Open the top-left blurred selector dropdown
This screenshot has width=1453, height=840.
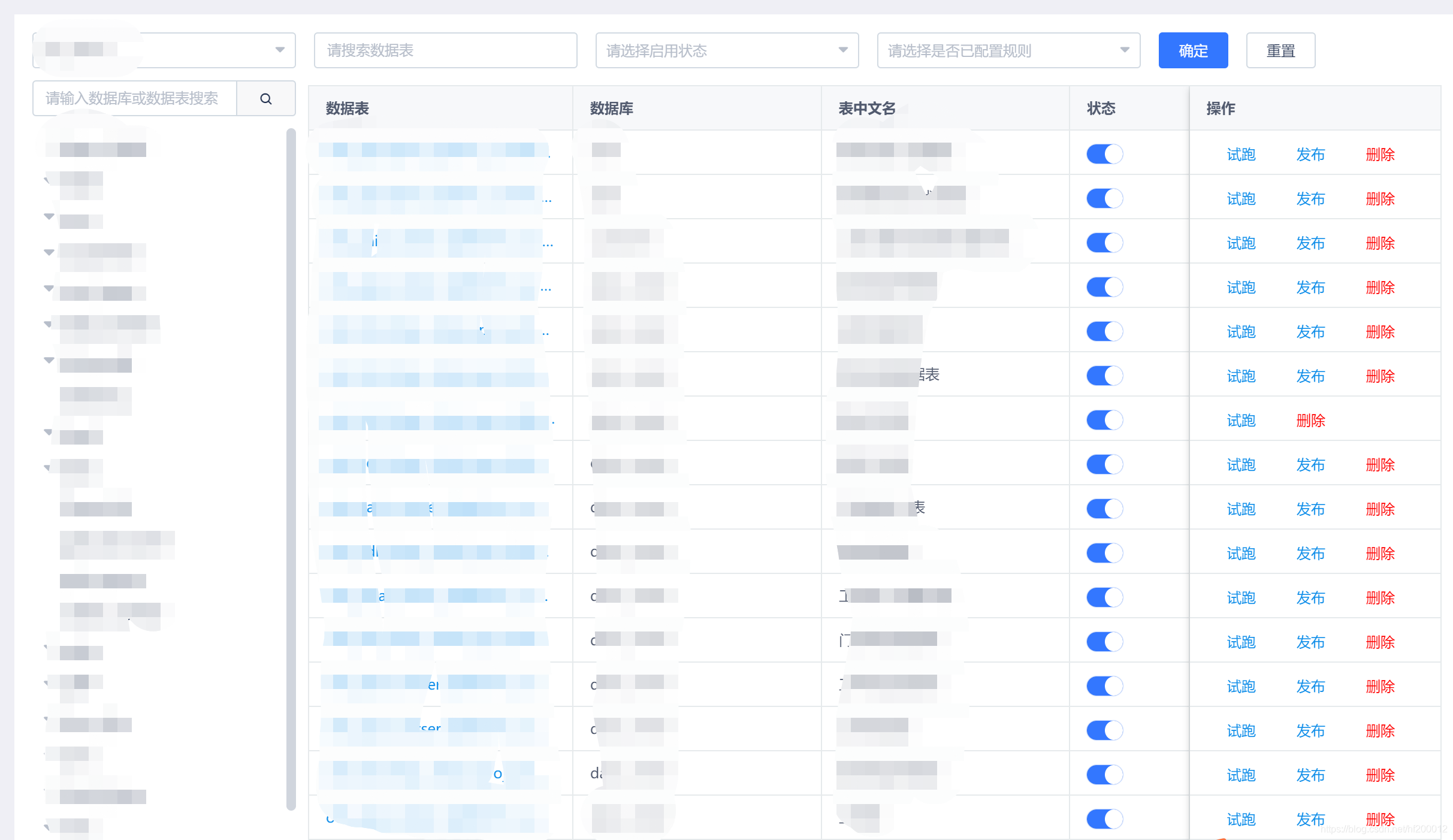click(x=164, y=50)
